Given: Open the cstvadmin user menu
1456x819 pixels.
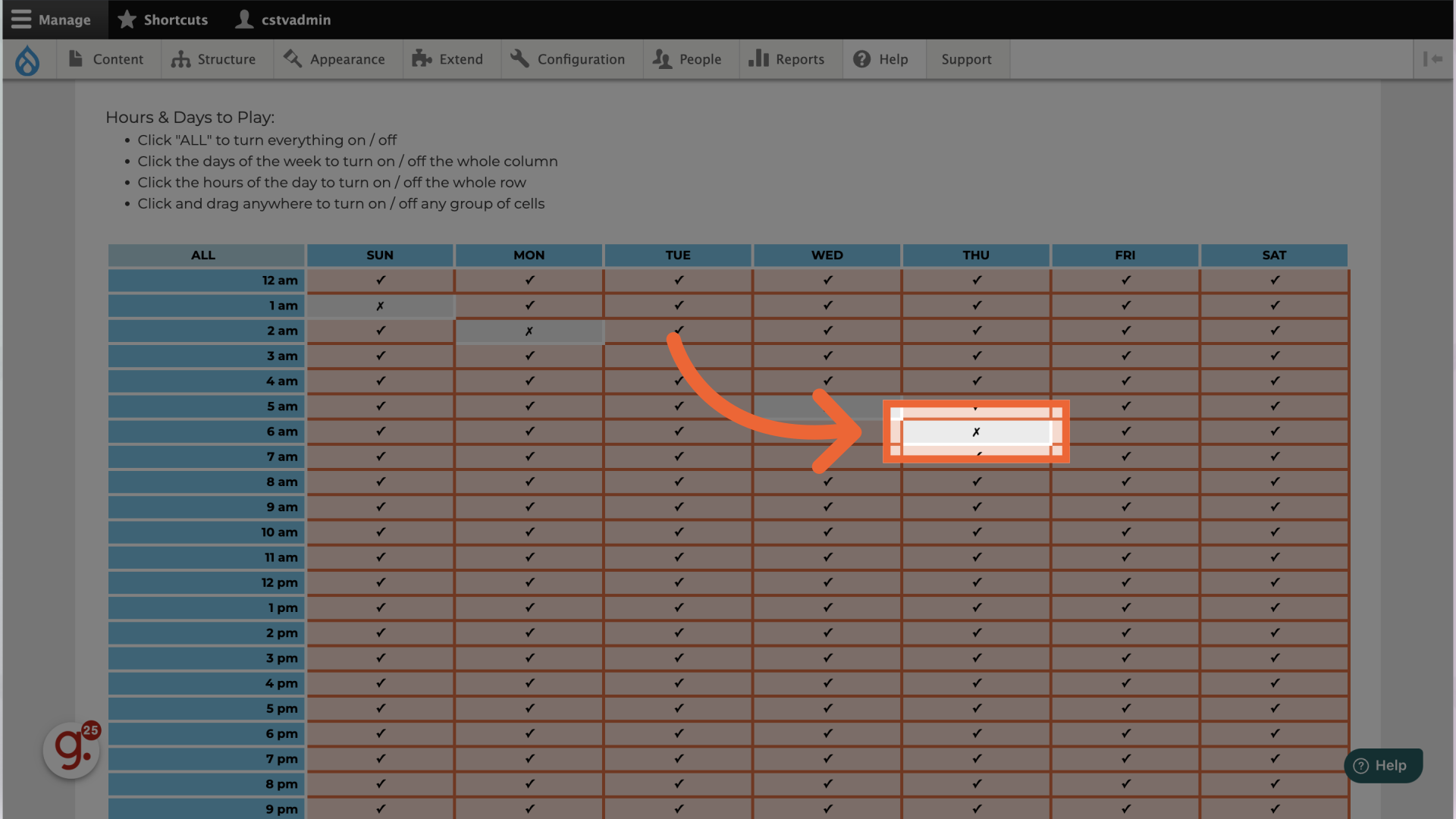Looking at the screenshot, I should [x=284, y=20].
